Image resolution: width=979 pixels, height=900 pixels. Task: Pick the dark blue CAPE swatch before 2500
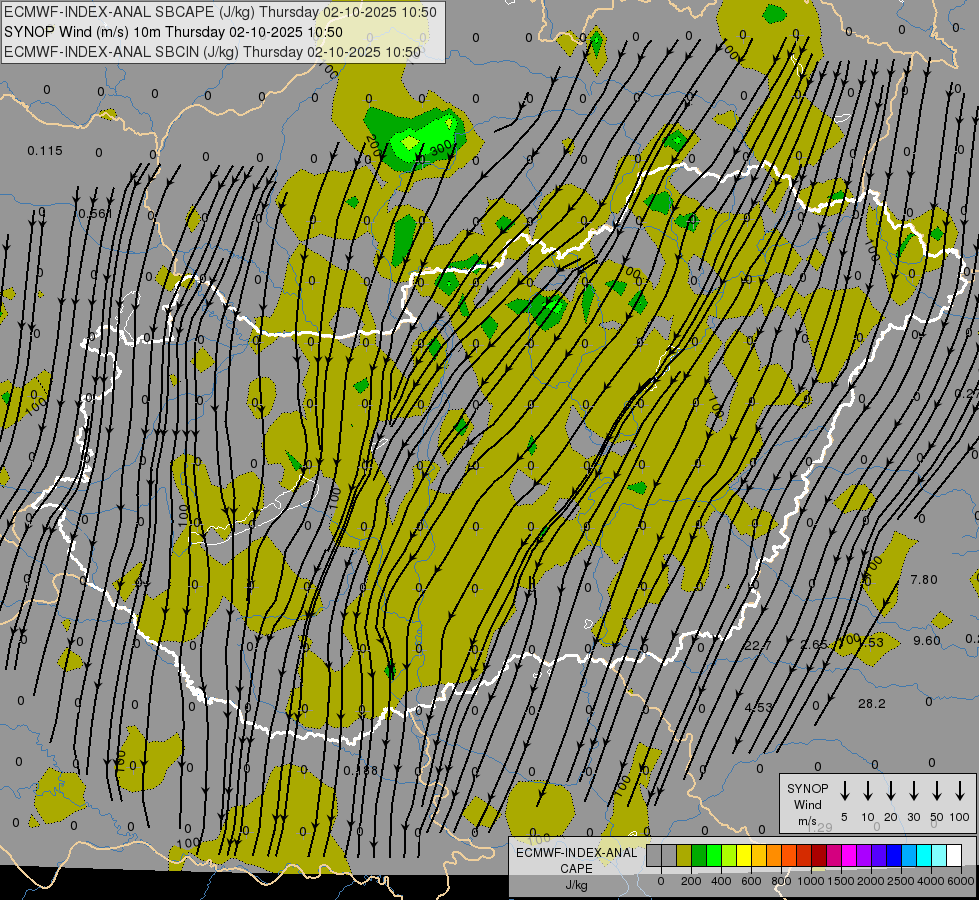(x=894, y=856)
